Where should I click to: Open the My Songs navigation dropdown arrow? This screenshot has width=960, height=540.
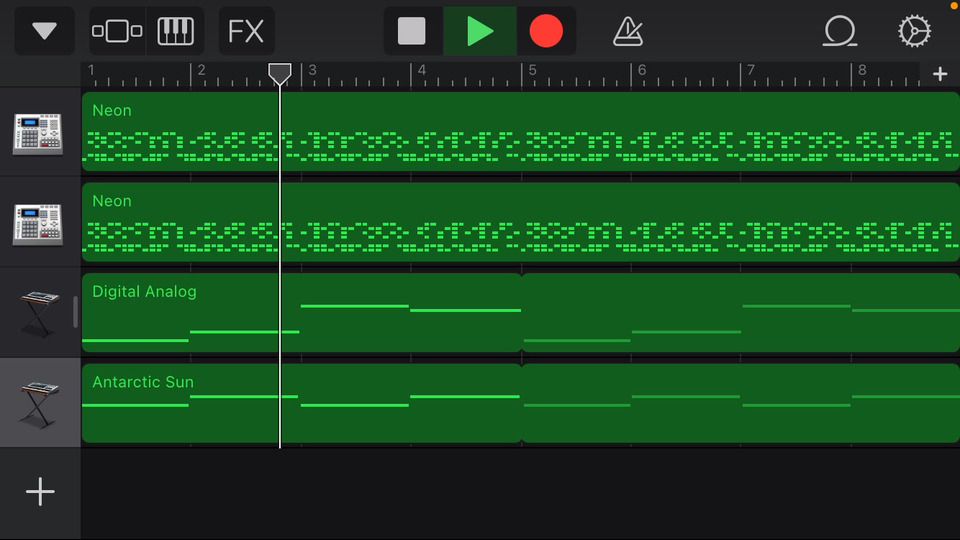44,31
